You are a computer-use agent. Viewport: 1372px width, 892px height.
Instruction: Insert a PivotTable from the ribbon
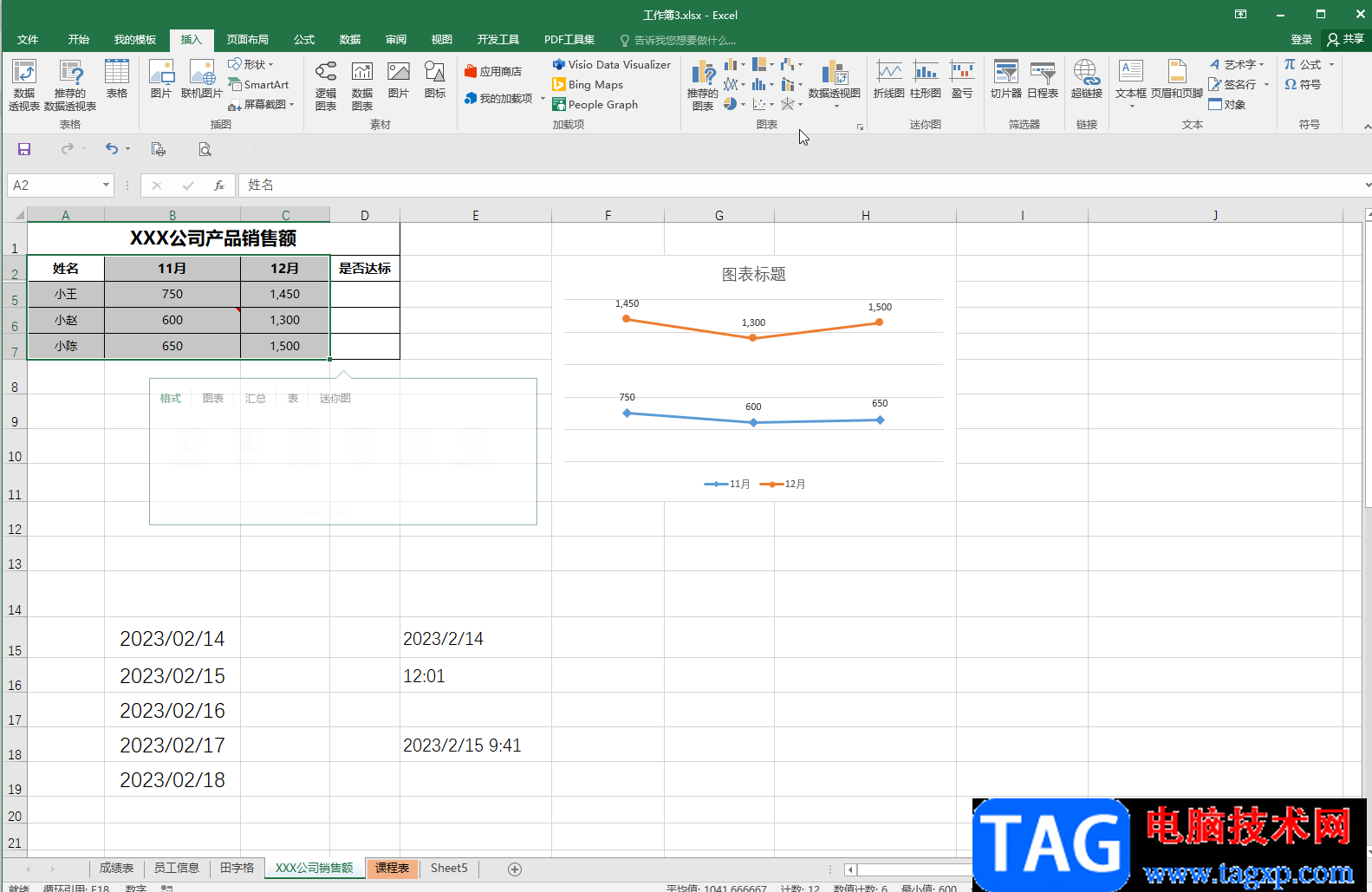click(x=24, y=85)
